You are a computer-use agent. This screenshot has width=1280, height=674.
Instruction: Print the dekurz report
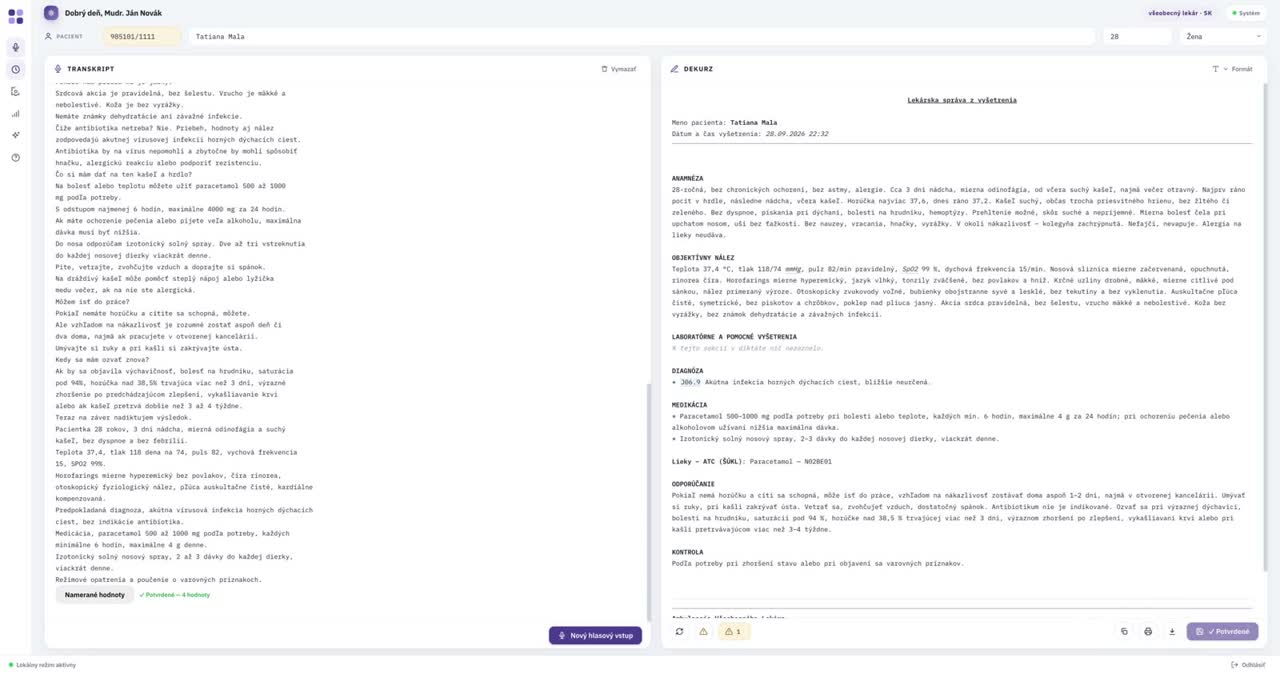[x=1148, y=632]
